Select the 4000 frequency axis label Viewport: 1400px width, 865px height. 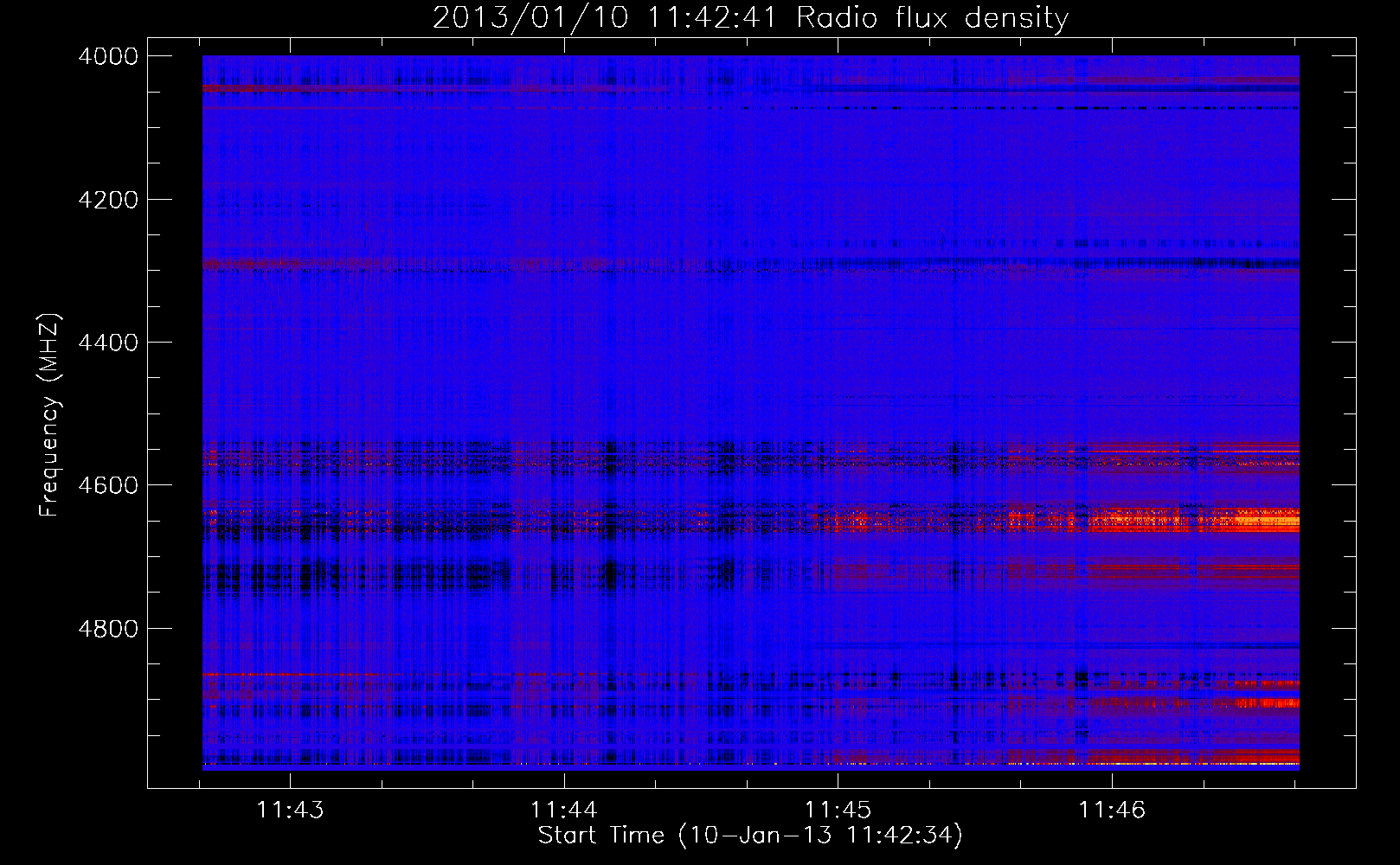click(x=108, y=56)
